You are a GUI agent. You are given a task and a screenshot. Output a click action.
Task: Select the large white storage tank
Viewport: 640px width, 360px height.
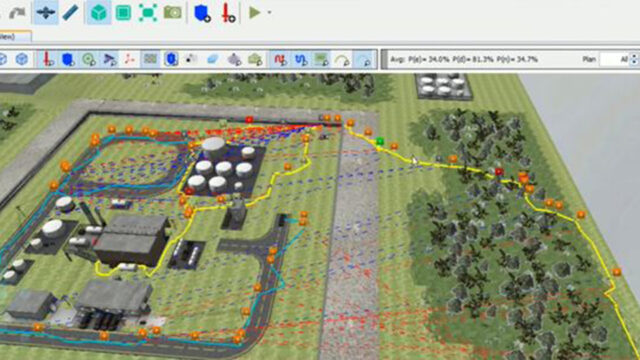pyautogui.click(x=213, y=148)
